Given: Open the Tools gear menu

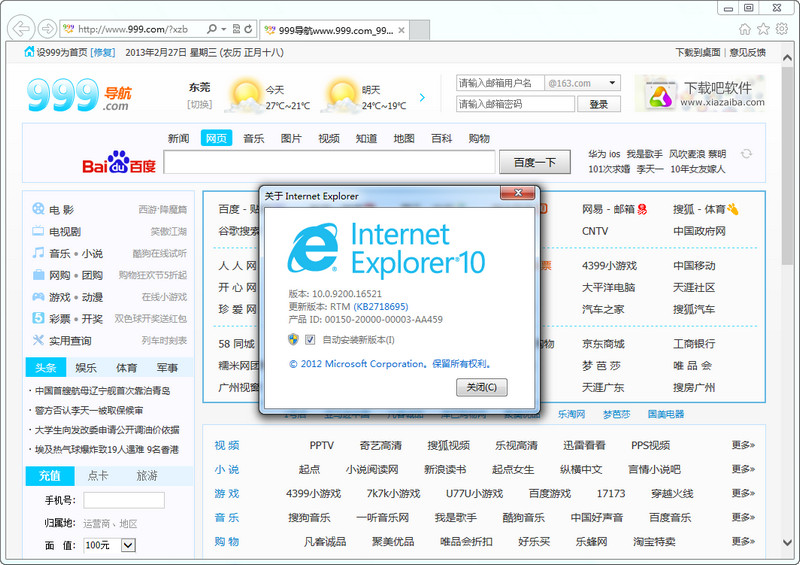Looking at the screenshot, I should (782, 29).
